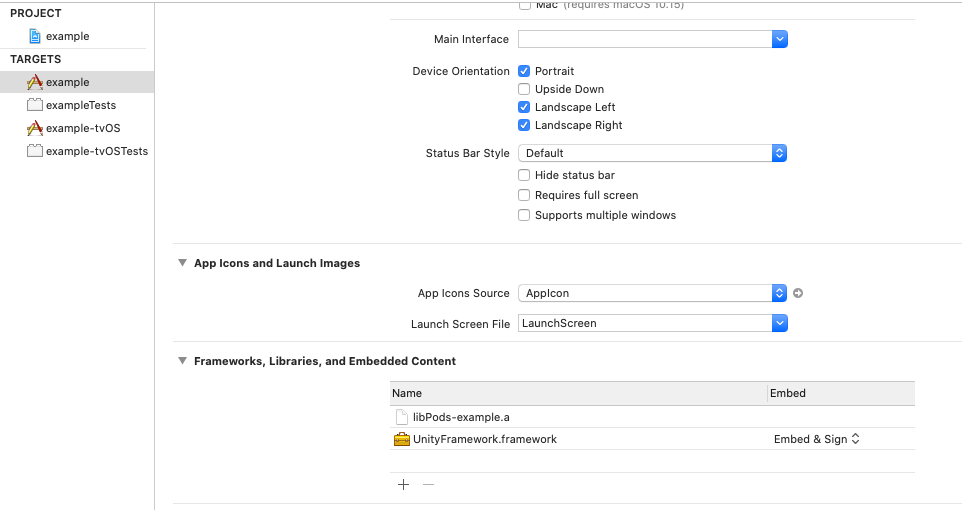Image resolution: width=962 pixels, height=510 pixels.
Task: Click the exampleTests target bundle icon
Action: pos(35,105)
